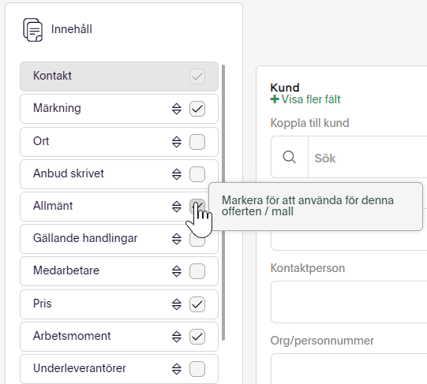Uncheck the Märkning checkbox
This screenshot has height=384, width=427.
coord(197,109)
